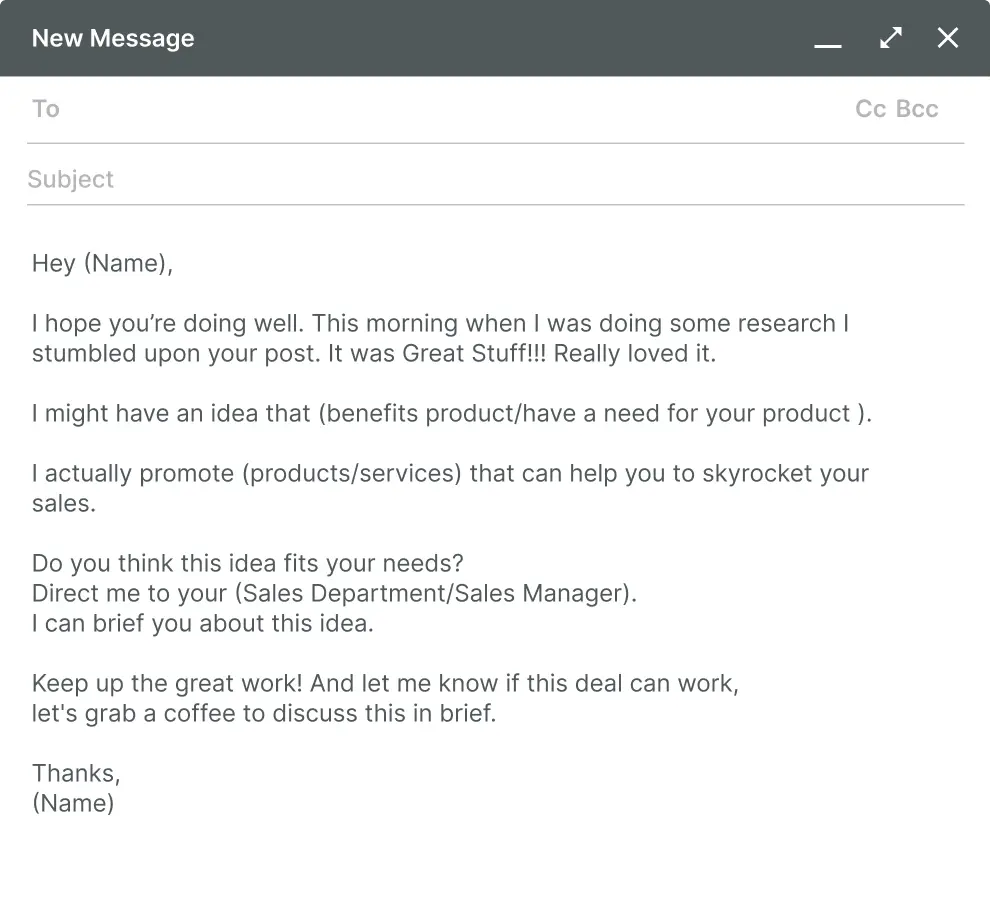Expand the compose window to full screen

(890, 38)
